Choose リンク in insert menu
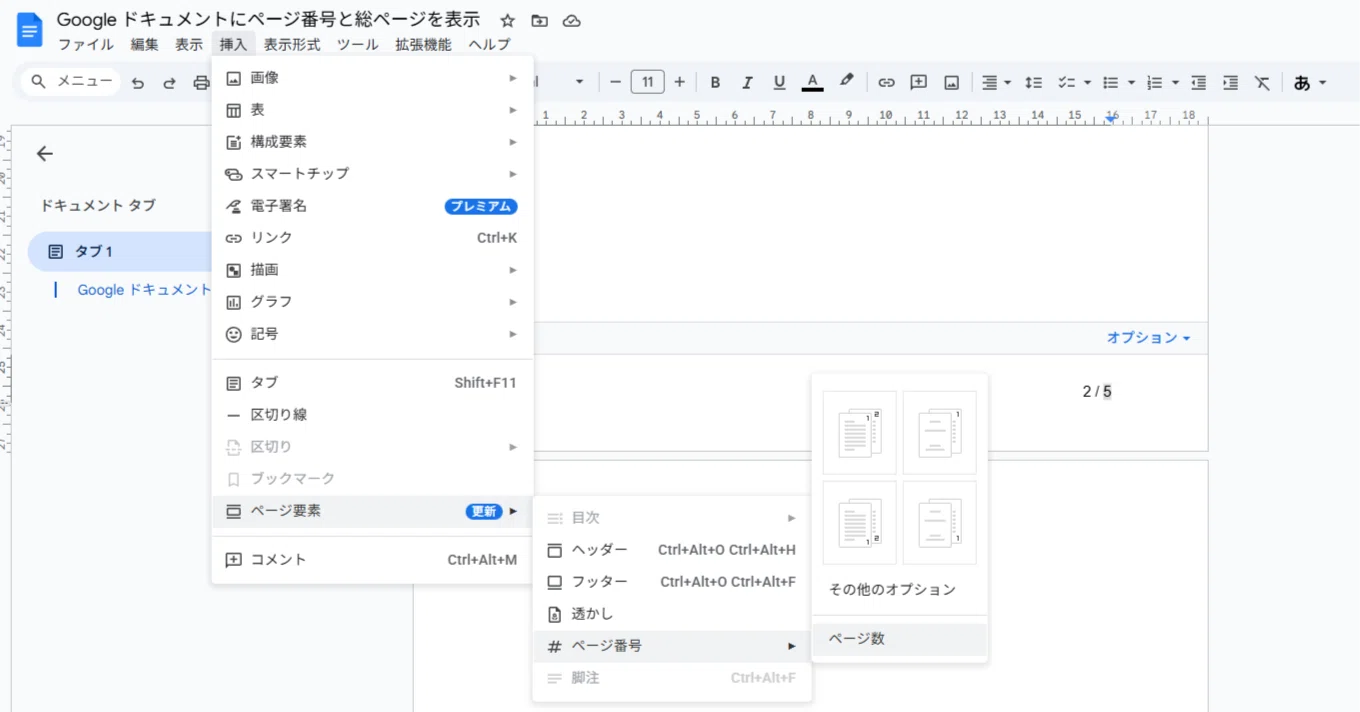 tap(372, 238)
